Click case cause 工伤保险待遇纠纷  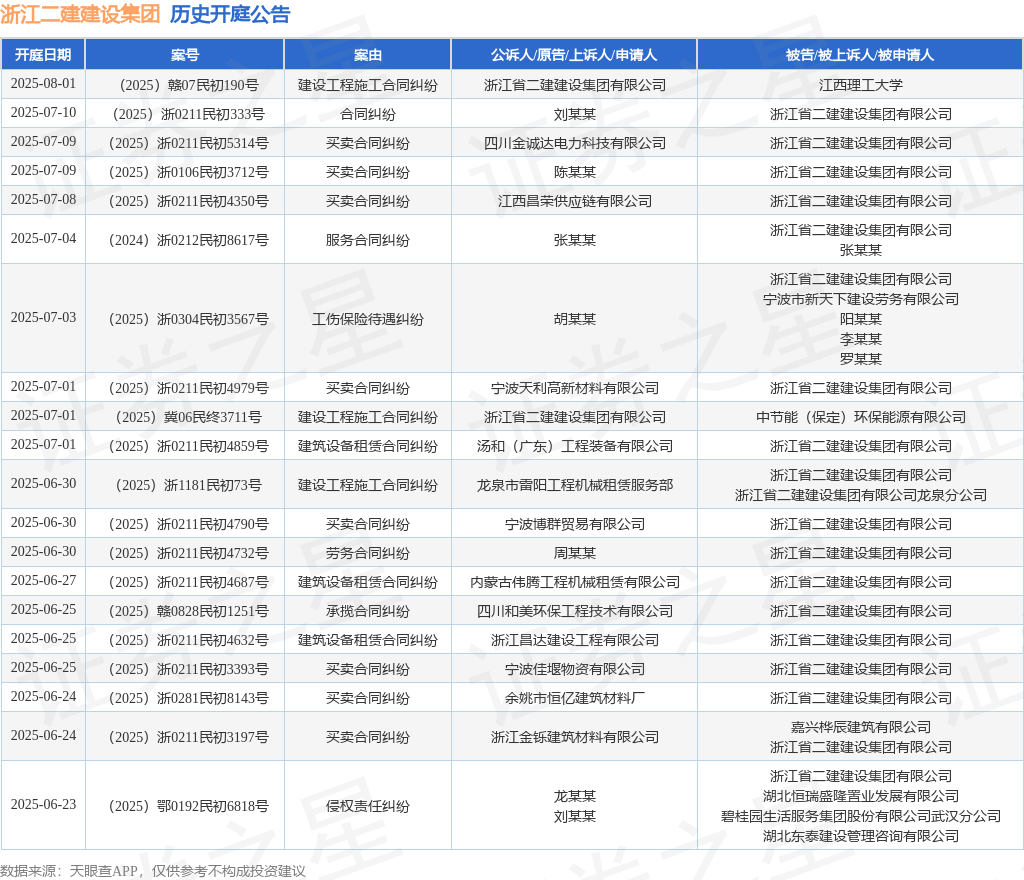368,319
